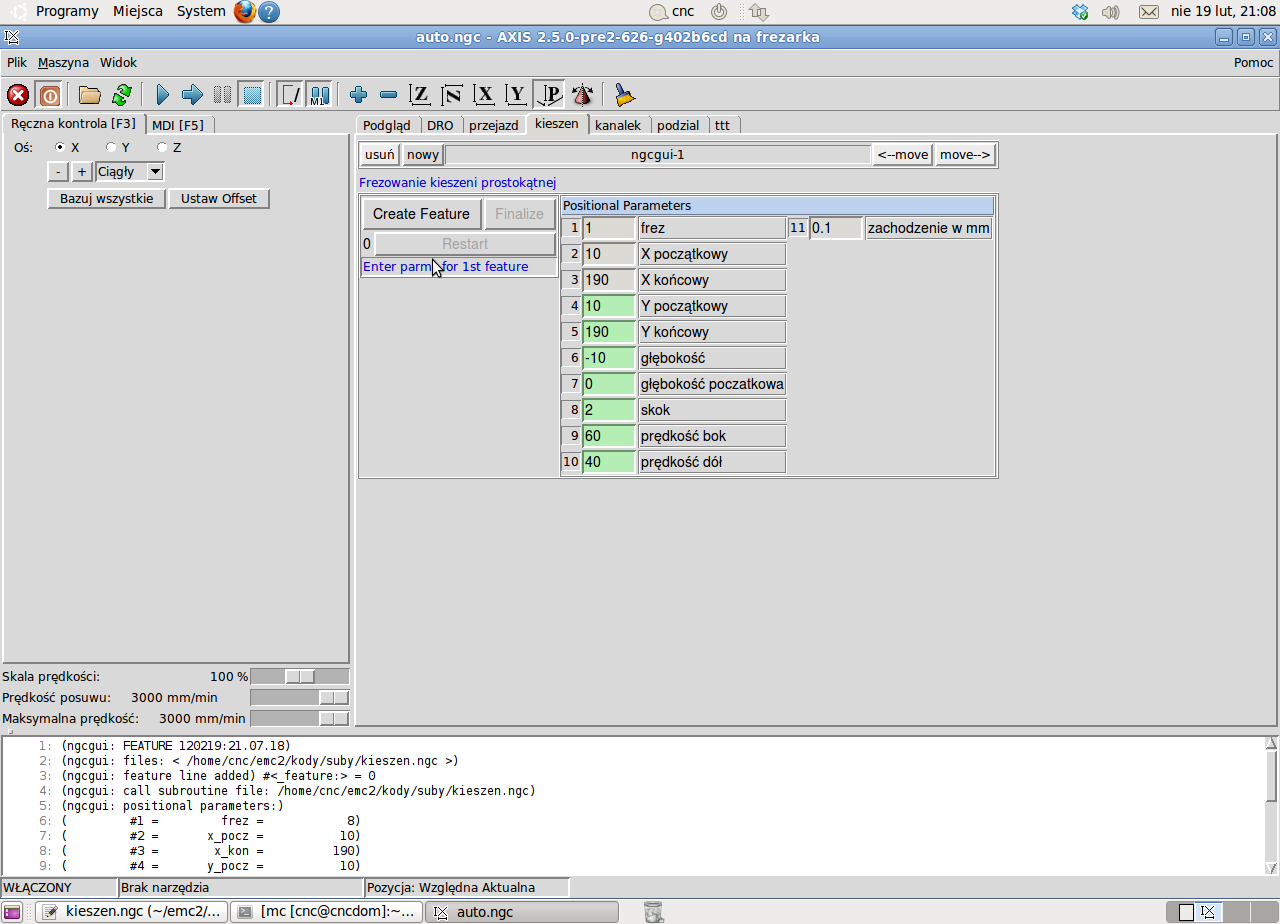
Task: Open Programy menu in the top panel
Action: point(67,12)
